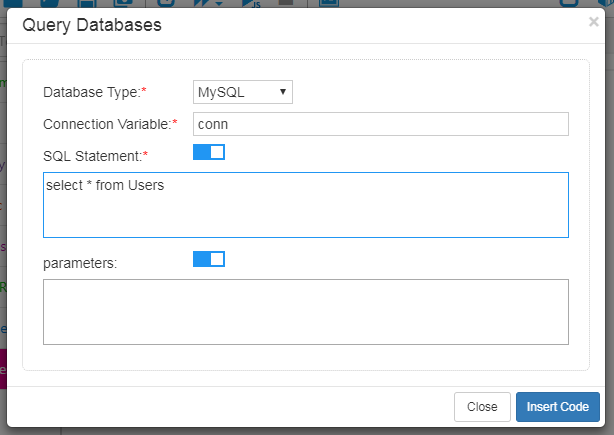The height and width of the screenshot is (435, 614).
Task: Click inside the SQL statement text area
Action: [306, 205]
